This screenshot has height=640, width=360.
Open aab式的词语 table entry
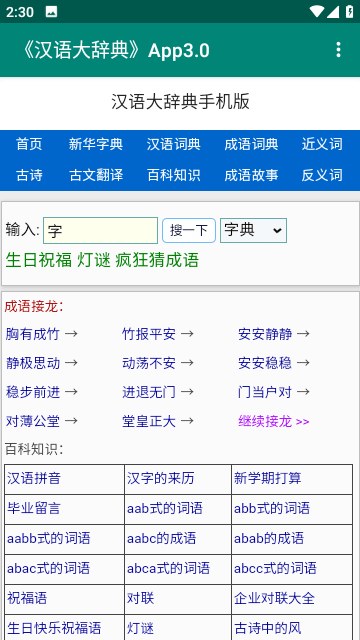tap(165, 509)
